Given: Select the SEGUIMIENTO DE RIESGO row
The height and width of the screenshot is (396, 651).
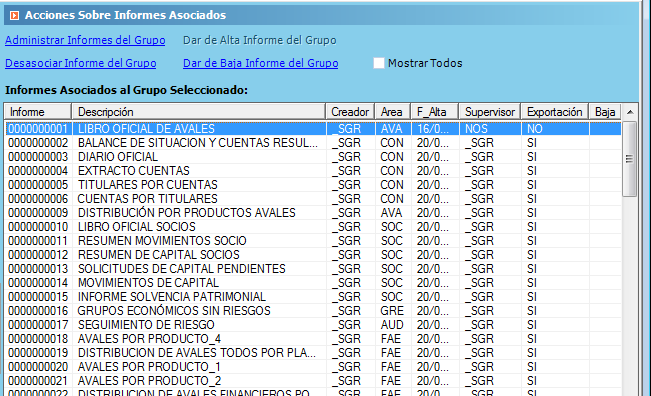Looking at the screenshot, I should click(x=313, y=325).
